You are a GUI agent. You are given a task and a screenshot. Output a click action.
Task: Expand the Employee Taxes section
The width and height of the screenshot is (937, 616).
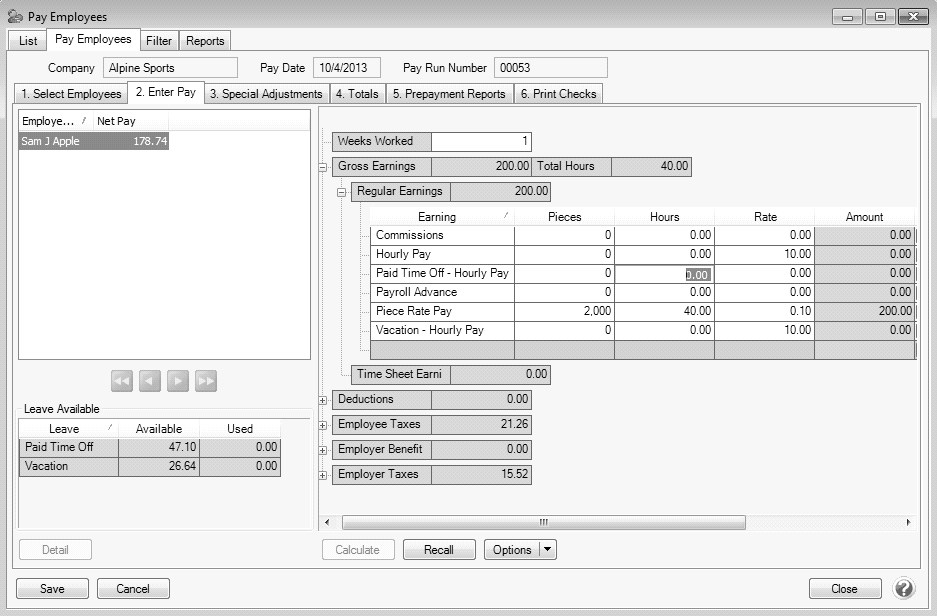point(323,425)
